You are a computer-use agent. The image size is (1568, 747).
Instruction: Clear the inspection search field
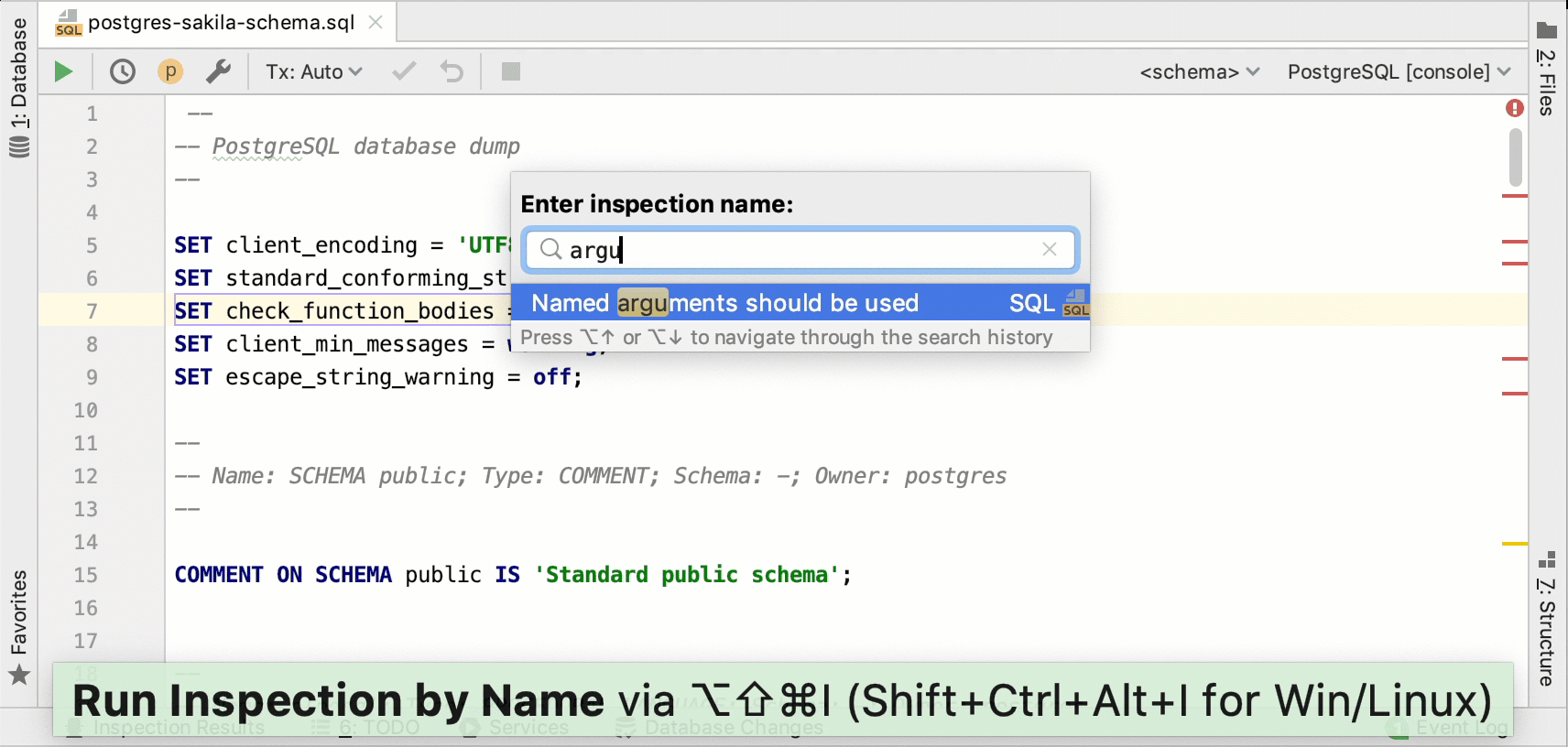coord(1050,249)
